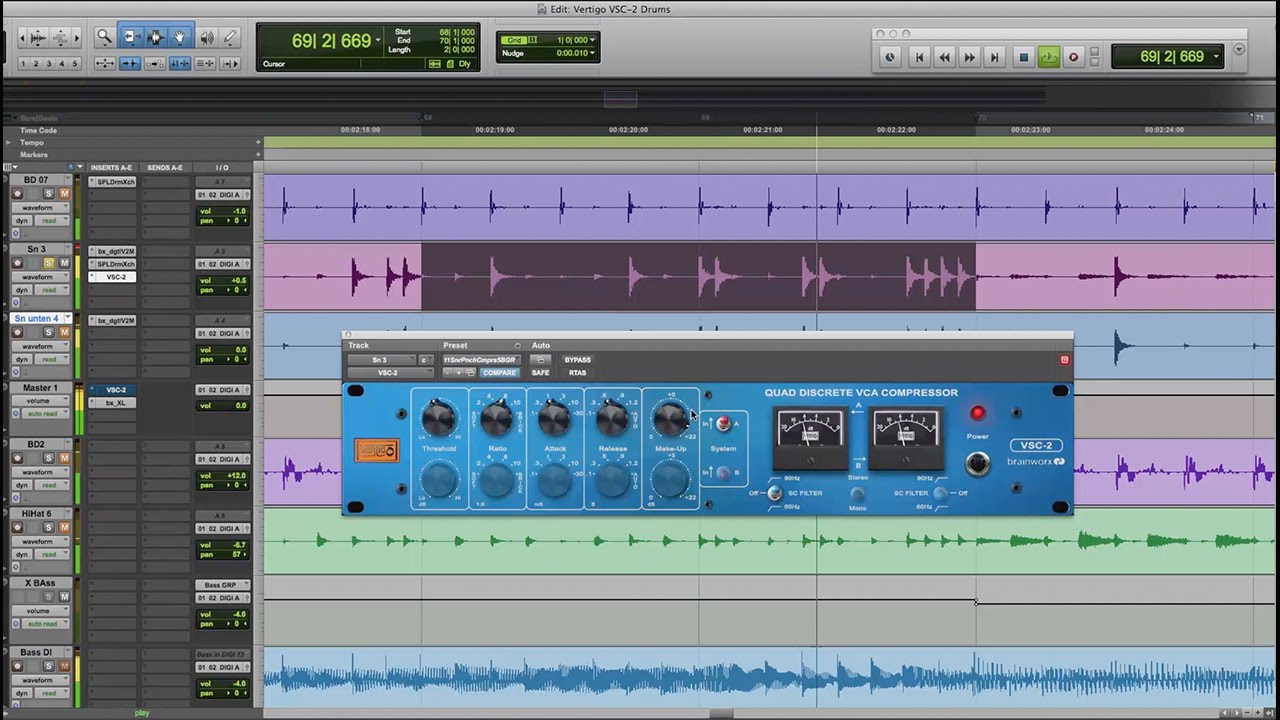1280x720 pixels.
Task: Mute the HiHat 6 track
Action: tap(64, 527)
